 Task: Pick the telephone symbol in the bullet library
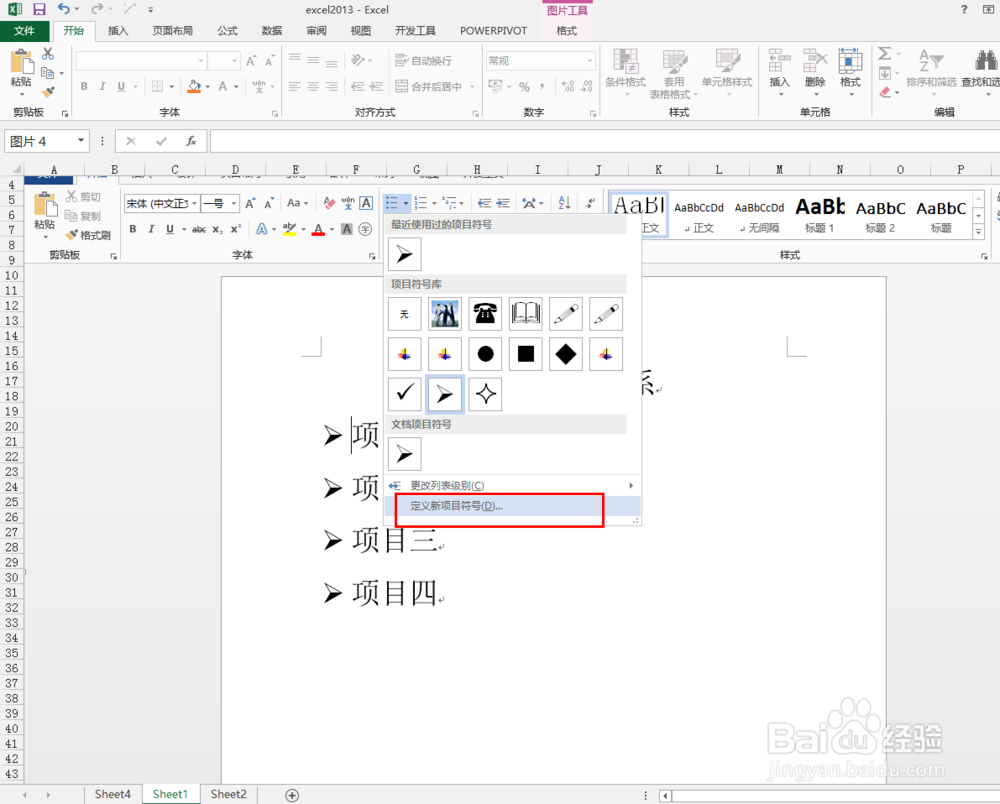coord(485,313)
